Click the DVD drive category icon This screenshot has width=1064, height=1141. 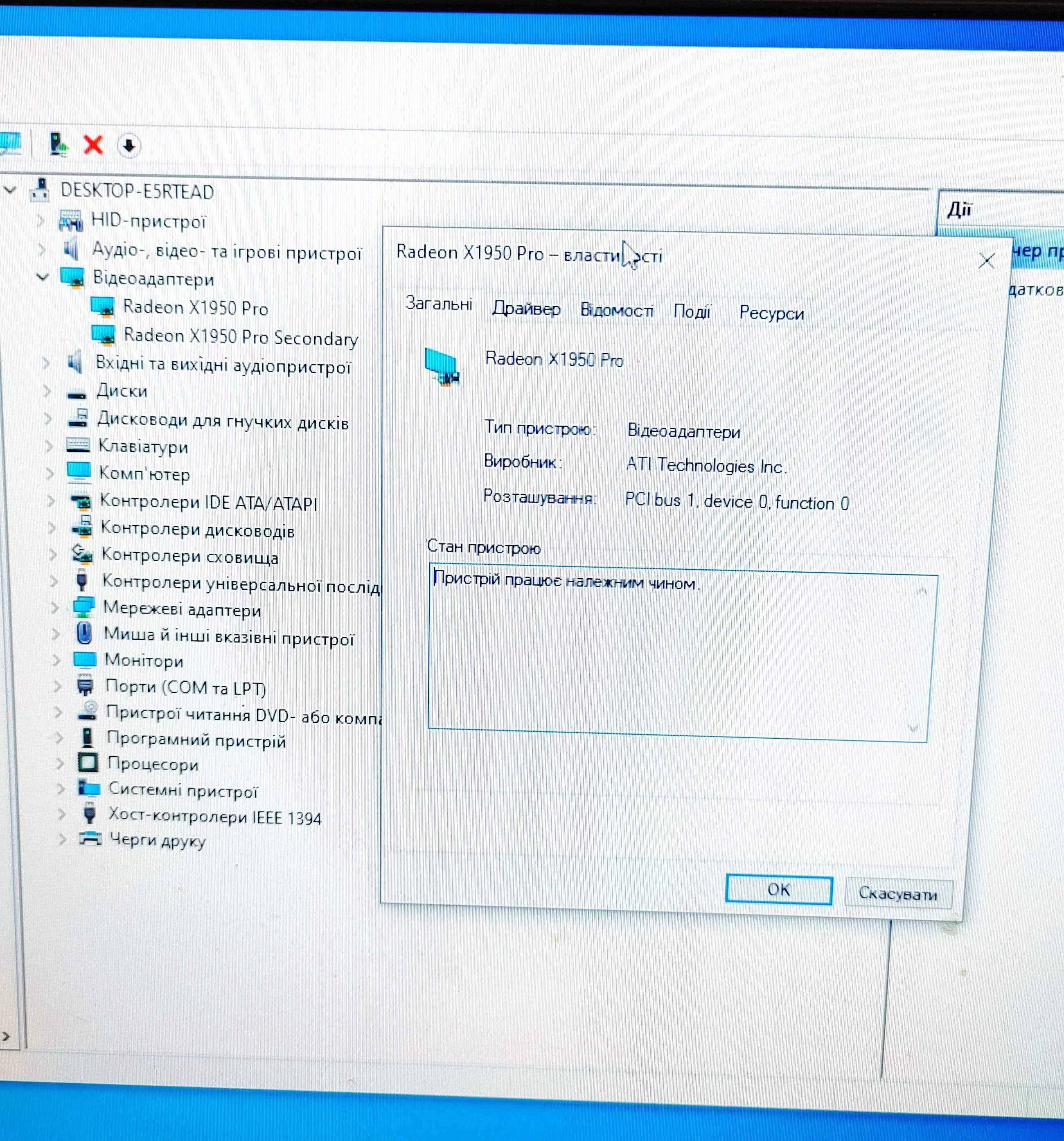coord(88,711)
